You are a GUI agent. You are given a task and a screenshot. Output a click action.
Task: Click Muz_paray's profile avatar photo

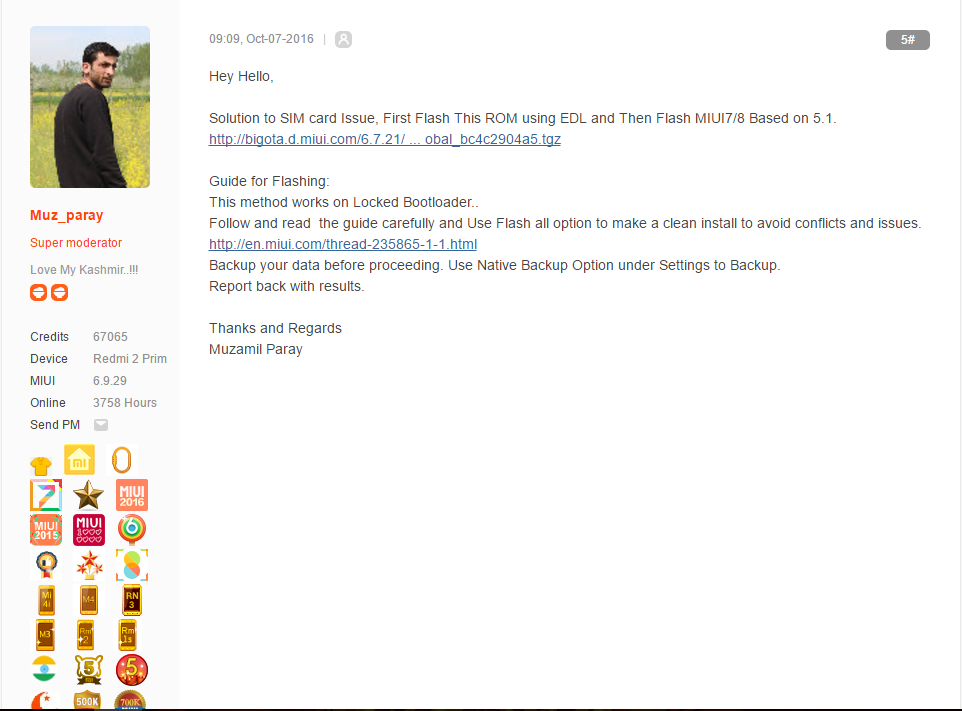point(90,107)
